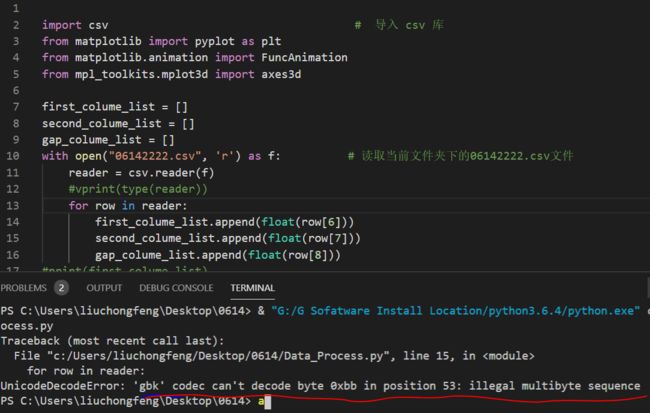The image size is (650, 413).
Task: Click 'FuncAnimation' on line 4
Action: pyautogui.click(x=304, y=58)
